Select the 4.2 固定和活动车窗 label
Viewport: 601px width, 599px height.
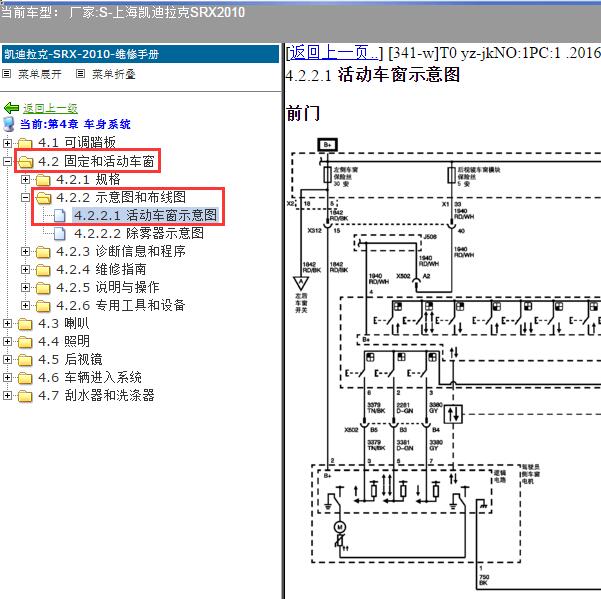[96, 161]
